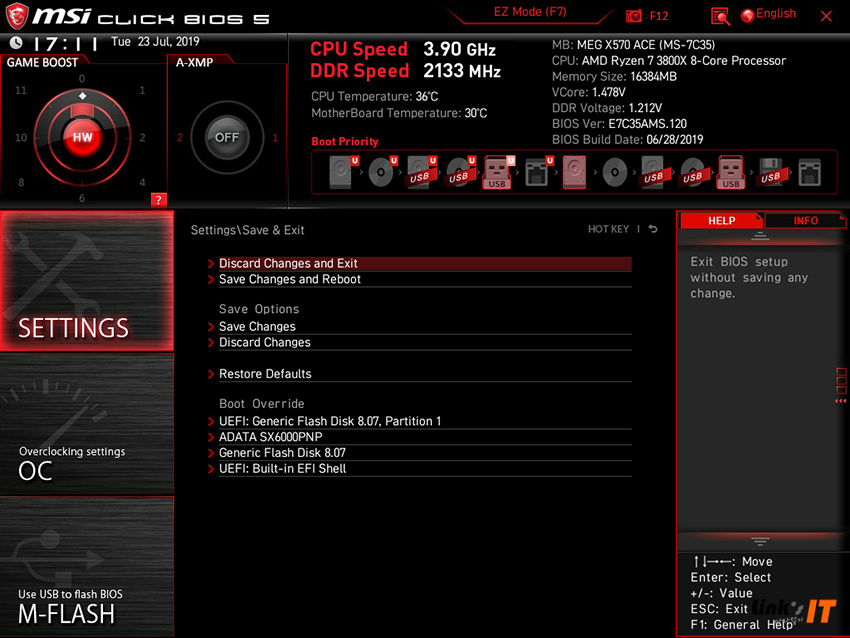
Task: Open the HELP tab
Action: pyautogui.click(x=721, y=221)
